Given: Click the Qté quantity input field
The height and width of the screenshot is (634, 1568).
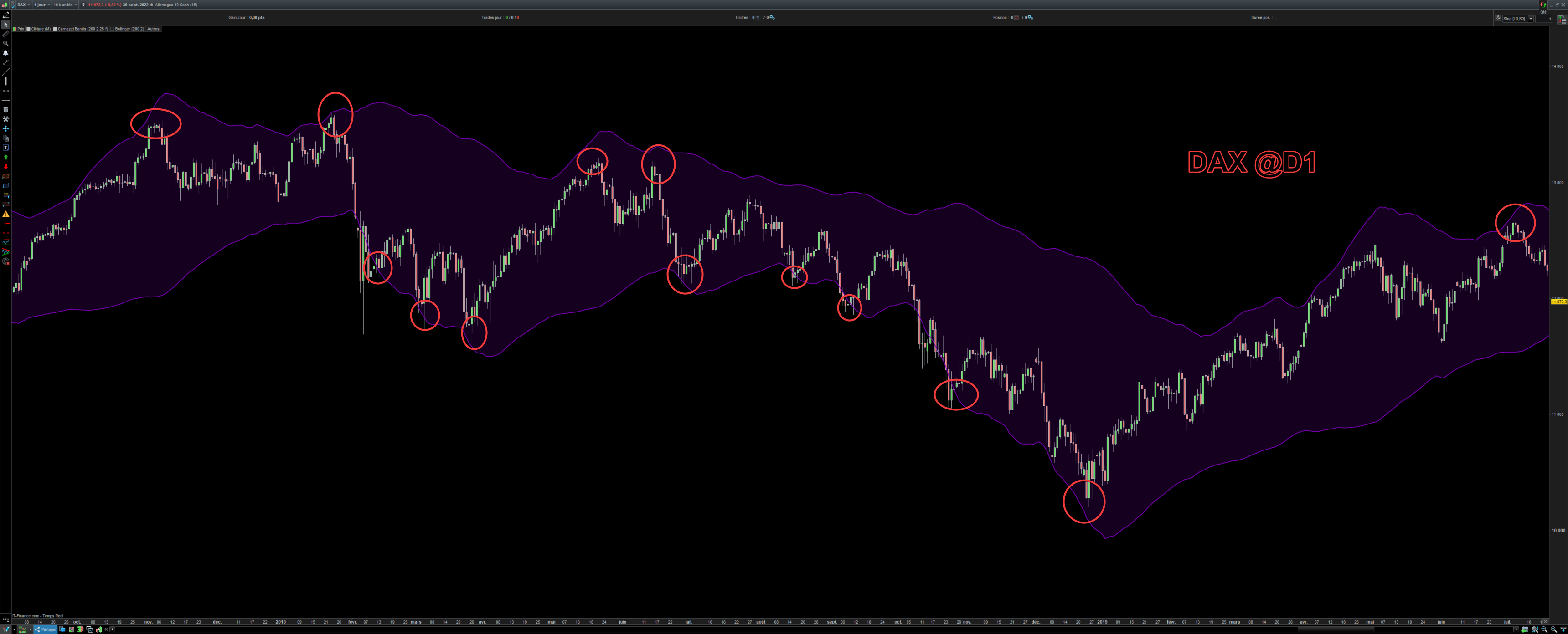Looking at the screenshot, I should (1544, 19).
